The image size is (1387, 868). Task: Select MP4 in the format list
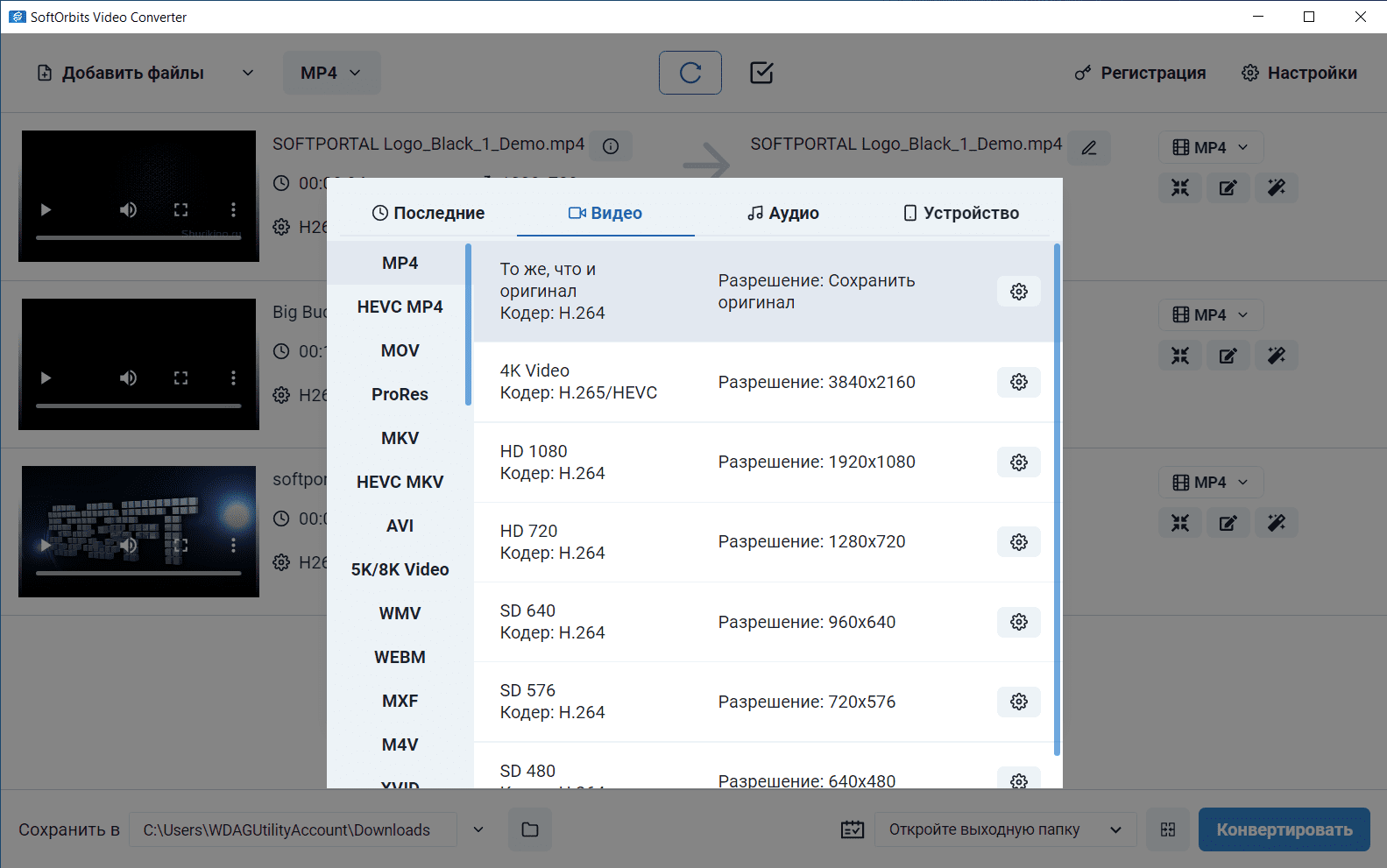point(400,263)
